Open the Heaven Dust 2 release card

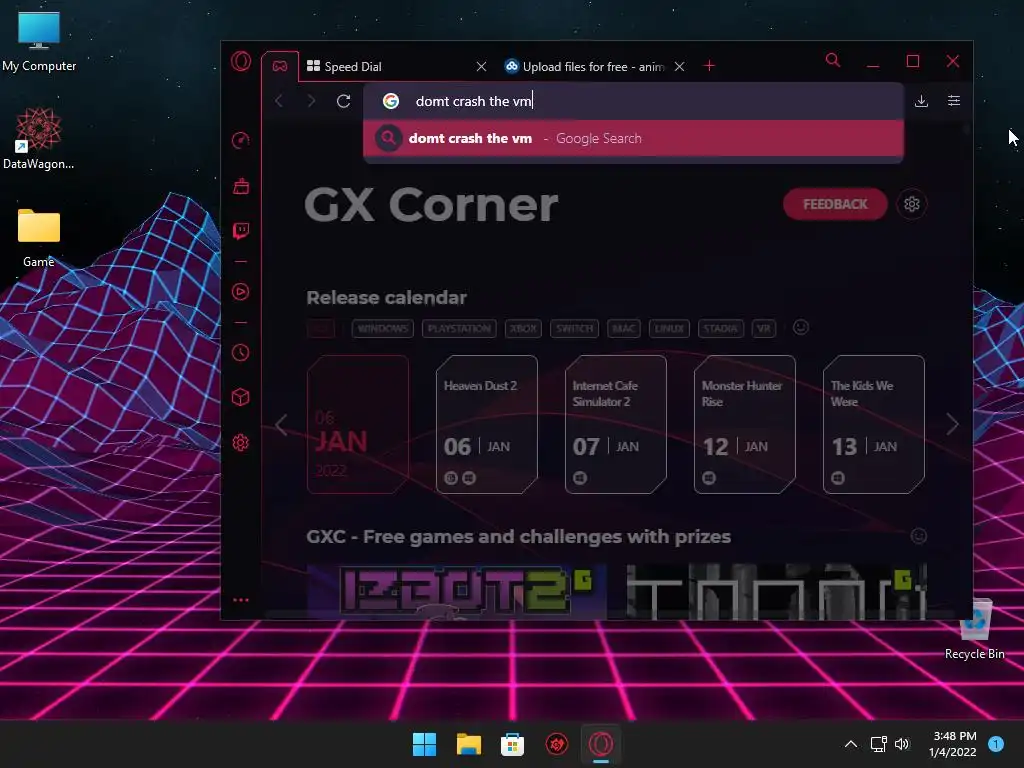tap(487, 424)
